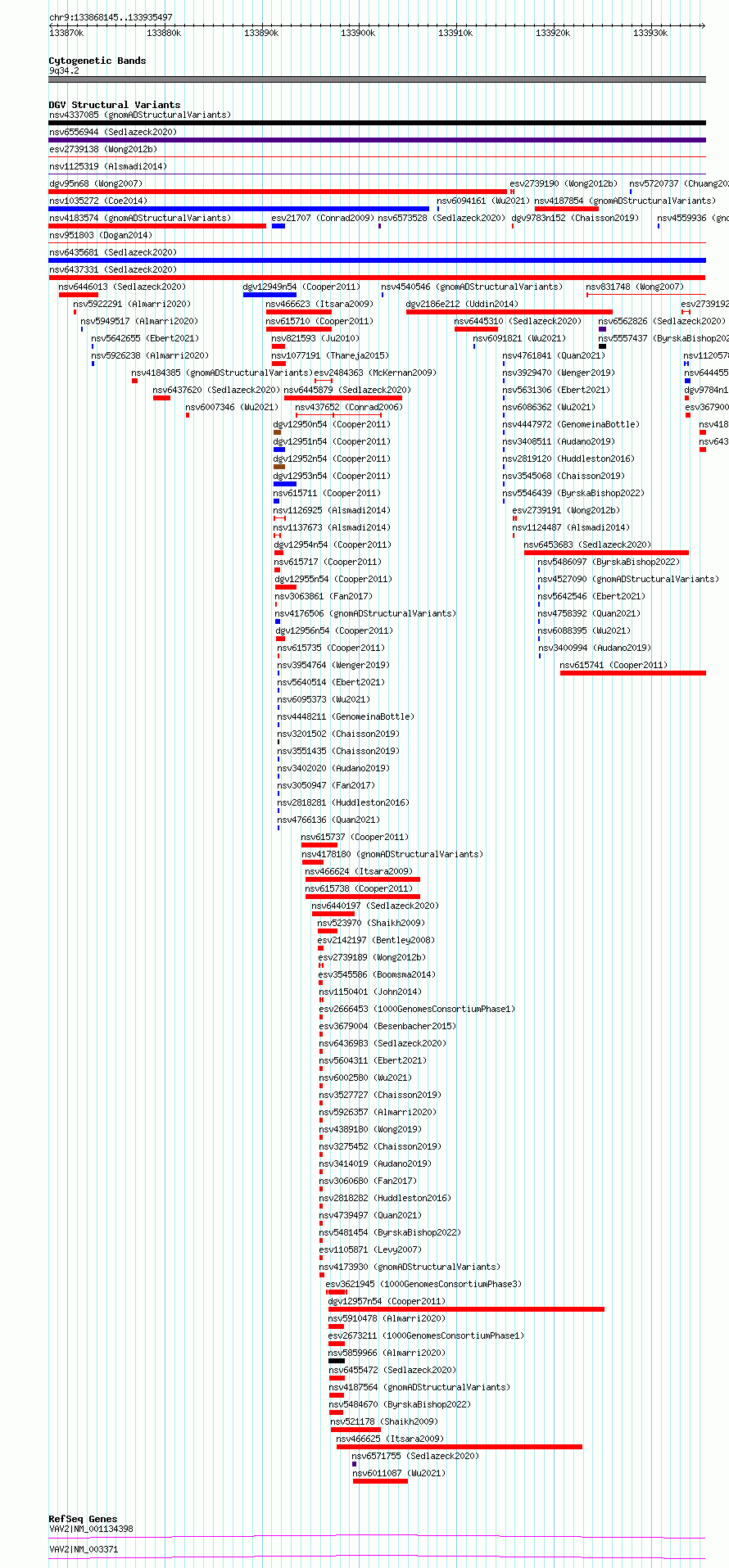Open nsv1035272 (Coe2014) variant label

98,201
